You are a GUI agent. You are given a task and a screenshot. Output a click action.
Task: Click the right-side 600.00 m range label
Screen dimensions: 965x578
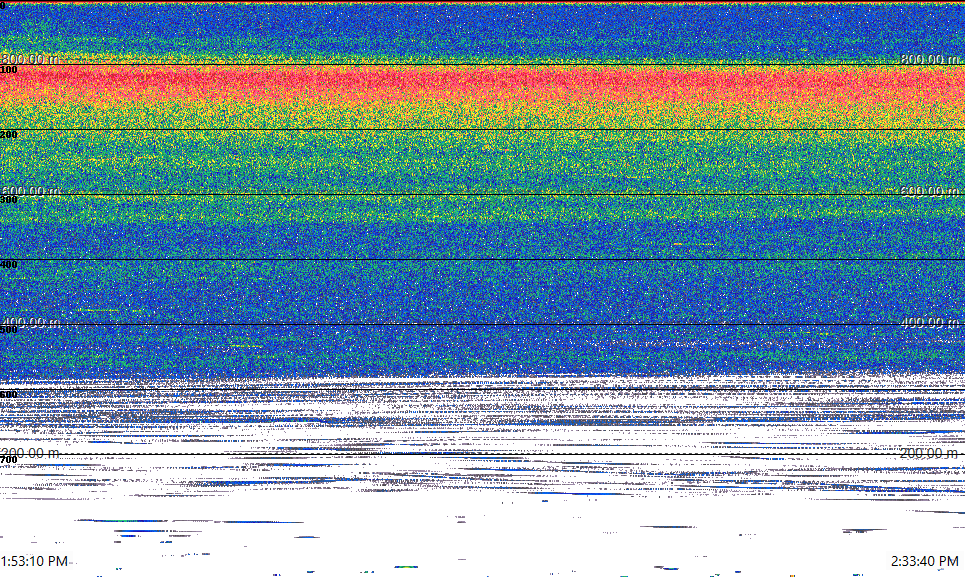pos(929,191)
